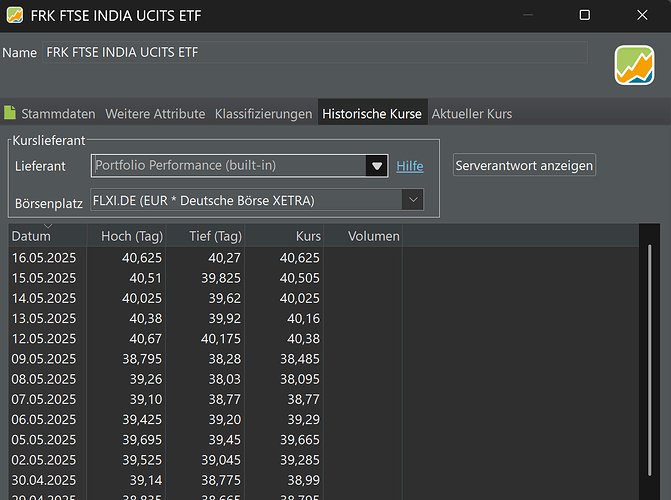
Task: Expand the Börsenplatz FLXI.DE dropdown
Action: tap(413, 200)
